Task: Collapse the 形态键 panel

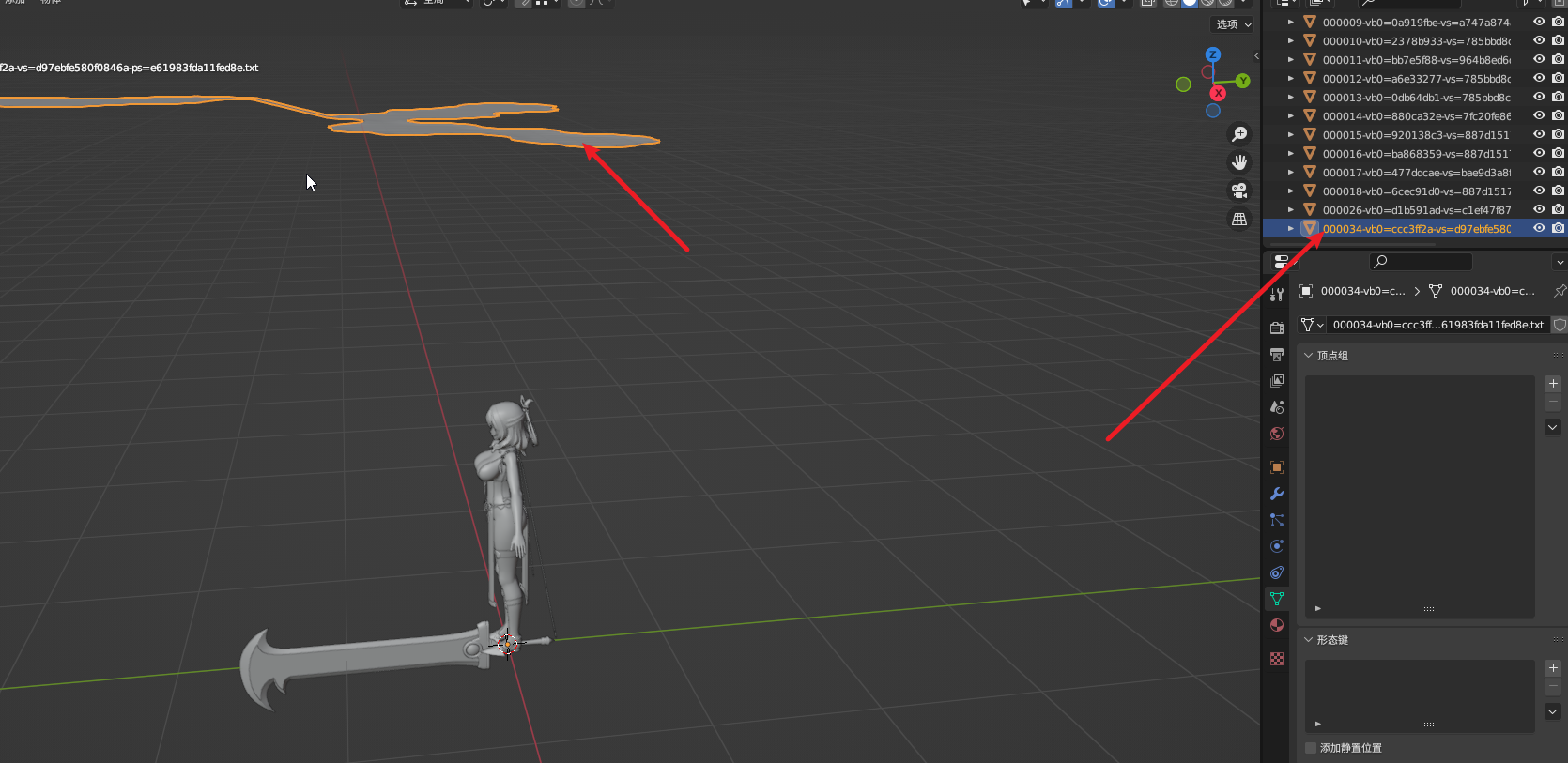Action: pyautogui.click(x=1309, y=640)
